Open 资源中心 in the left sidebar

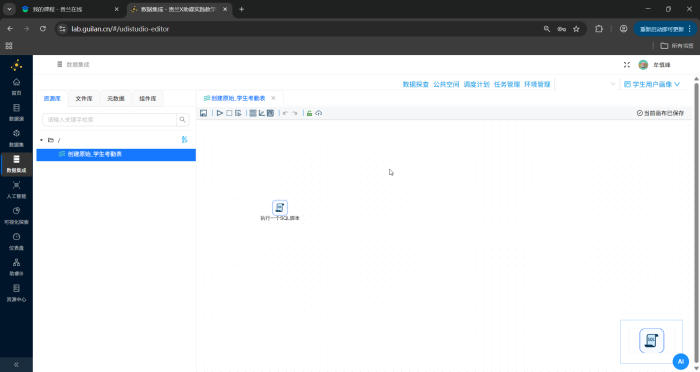click(17, 293)
